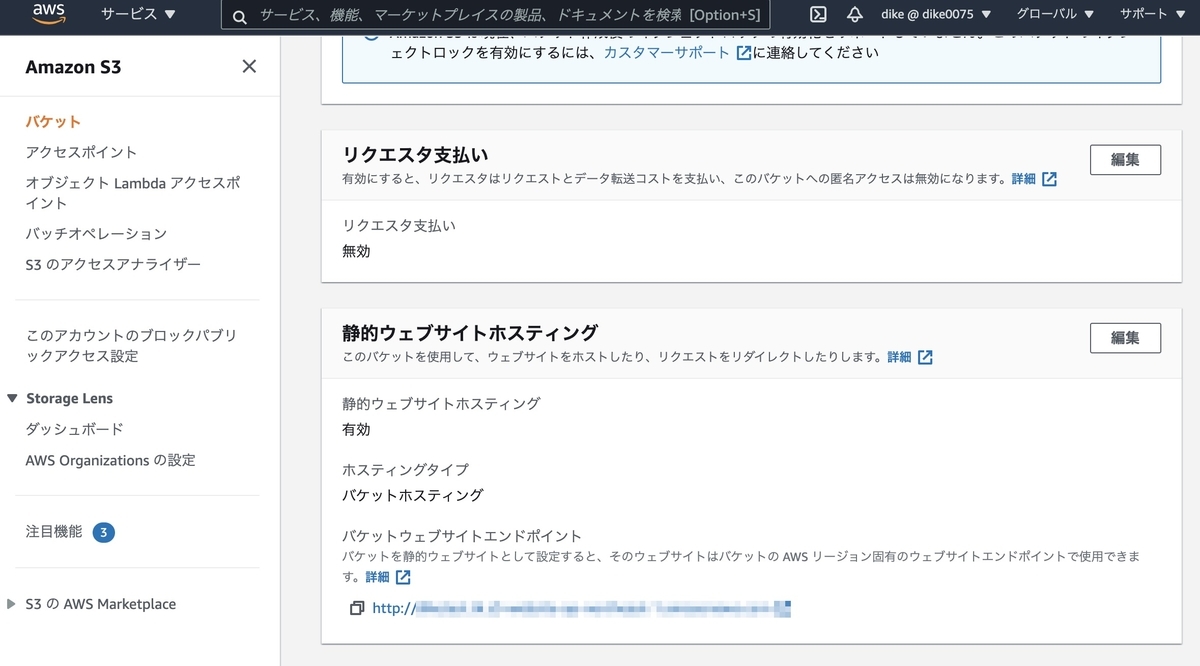1200x666 pixels.
Task: Click the 有効 hosting status value
Action: [356, 429]
